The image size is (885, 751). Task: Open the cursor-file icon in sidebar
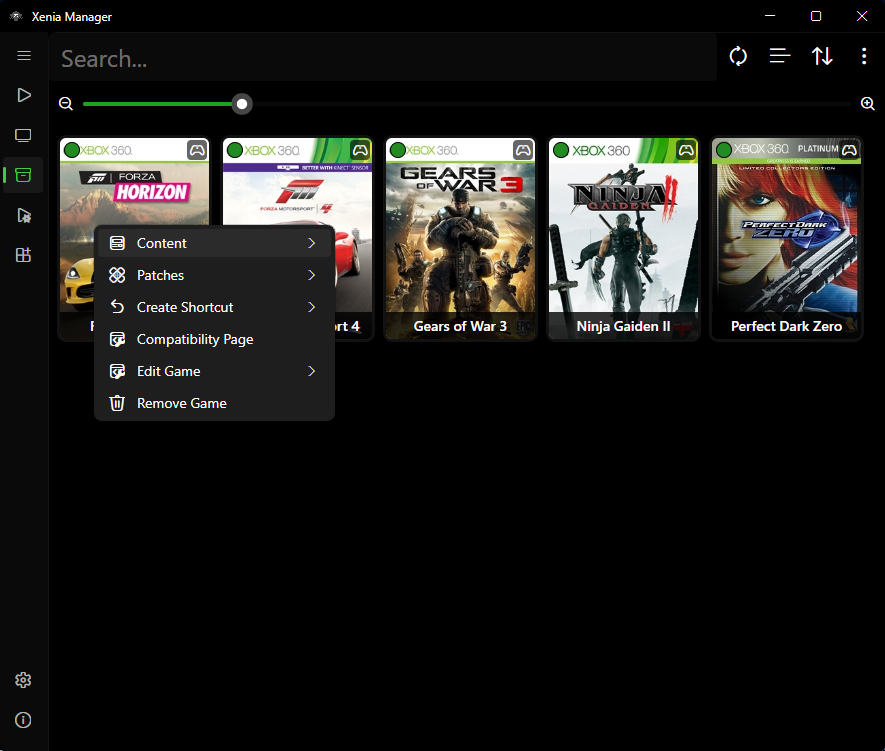click(24, 216)
